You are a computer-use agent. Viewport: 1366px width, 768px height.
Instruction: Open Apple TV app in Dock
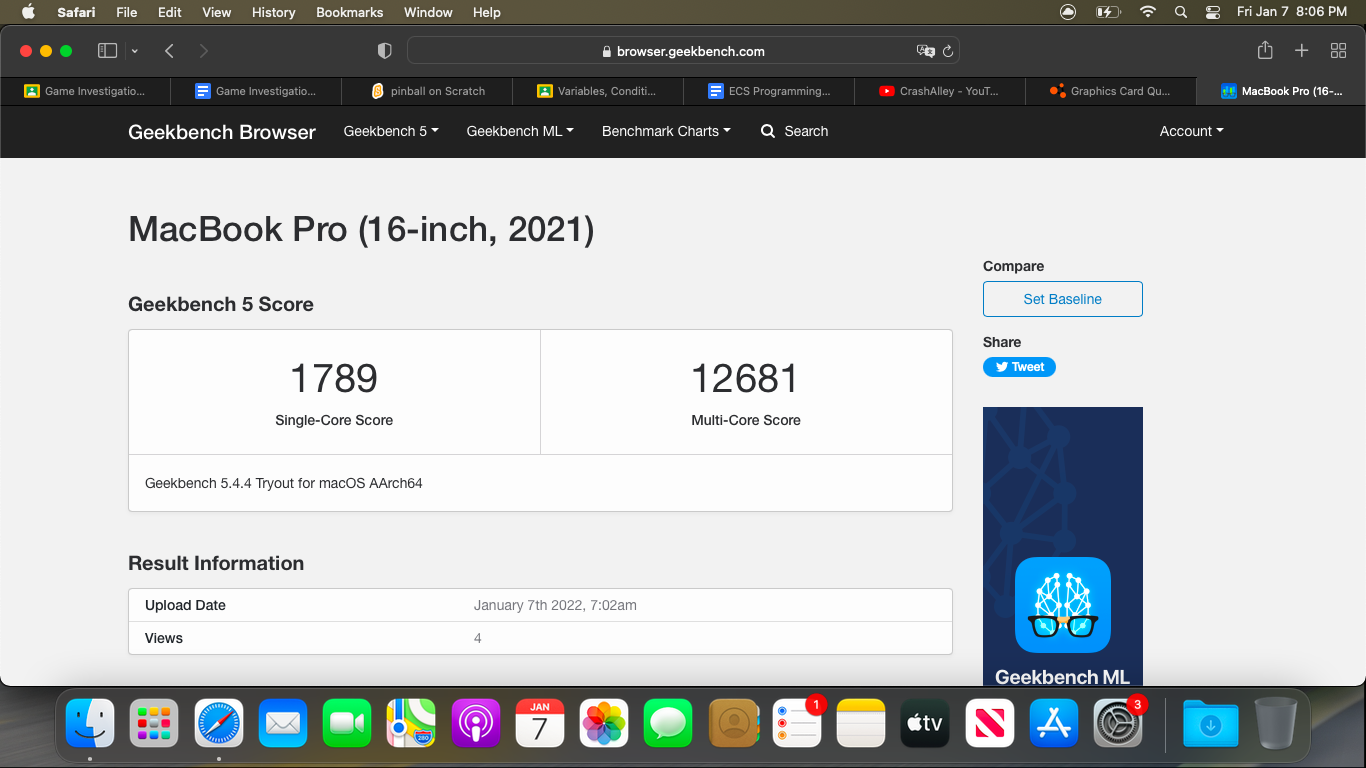[925, 723]
